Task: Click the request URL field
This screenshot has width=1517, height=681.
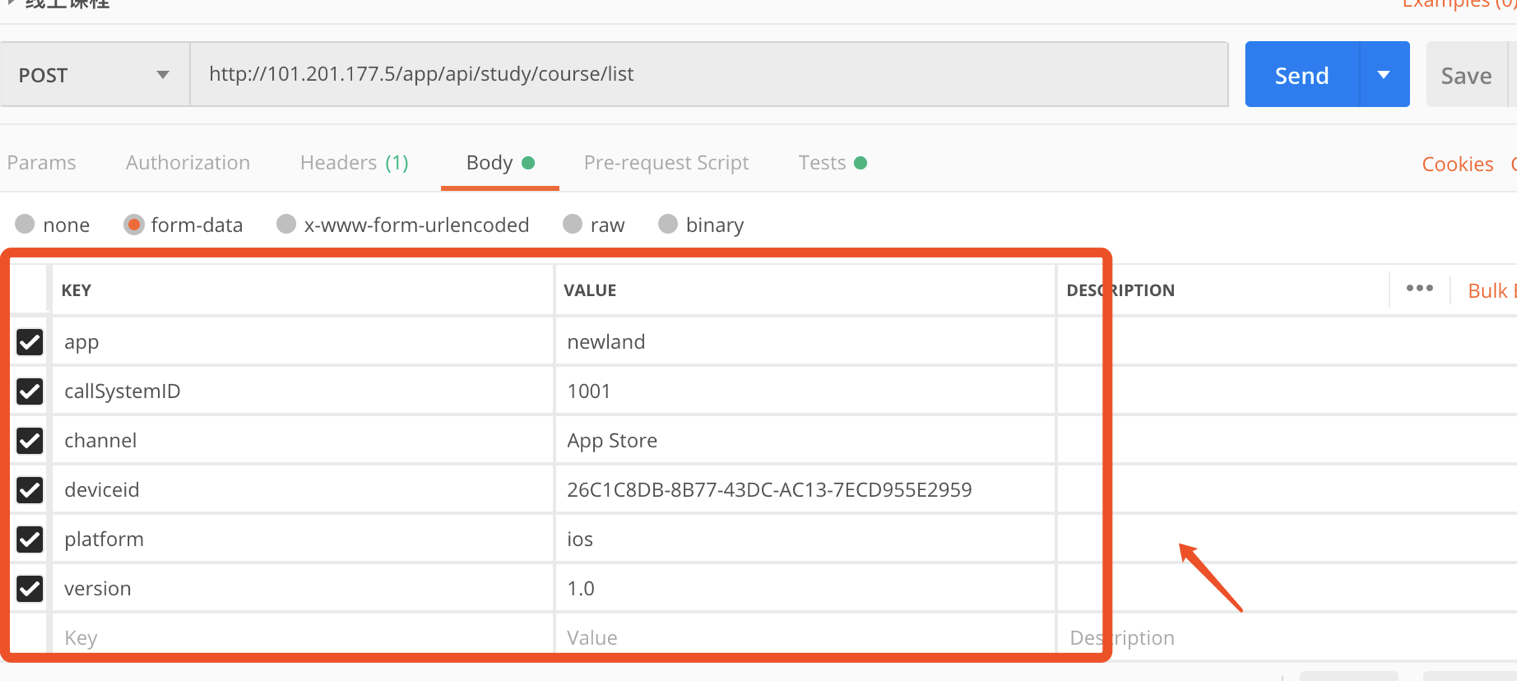Action: coord(709,74)
